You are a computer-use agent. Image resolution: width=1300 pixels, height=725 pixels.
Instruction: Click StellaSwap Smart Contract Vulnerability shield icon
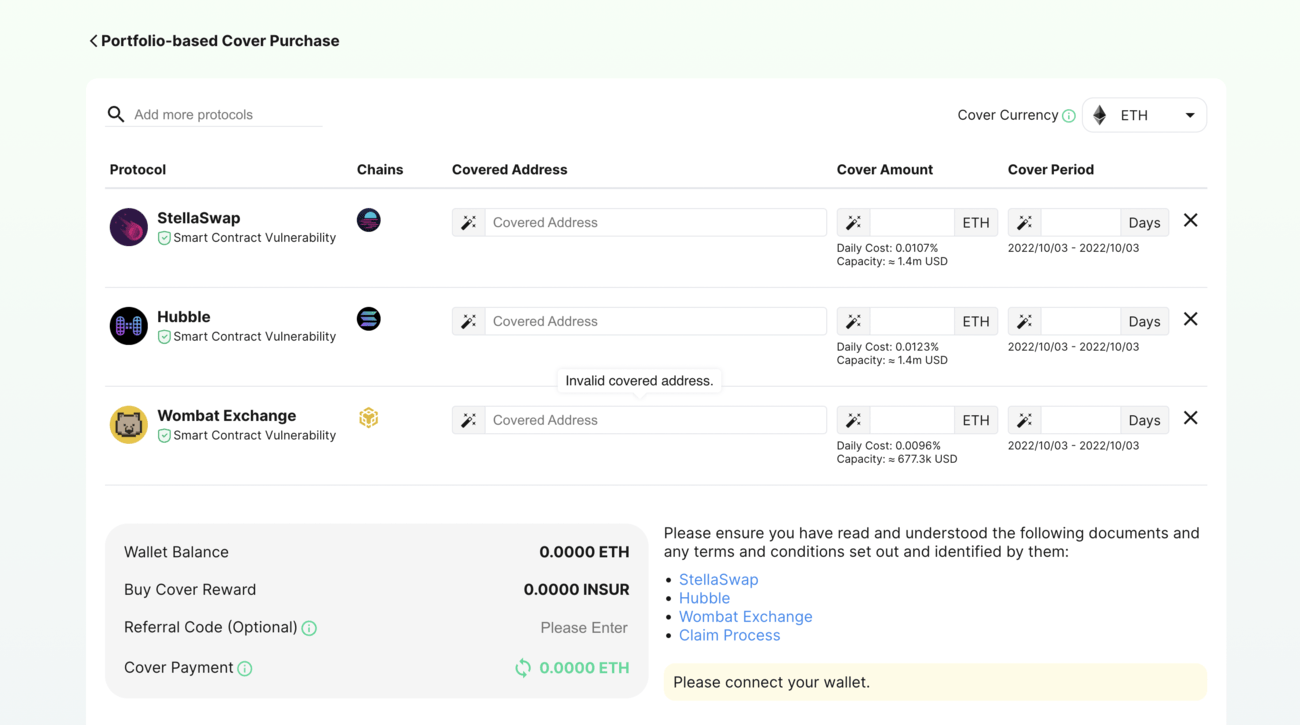click(164, 238)
